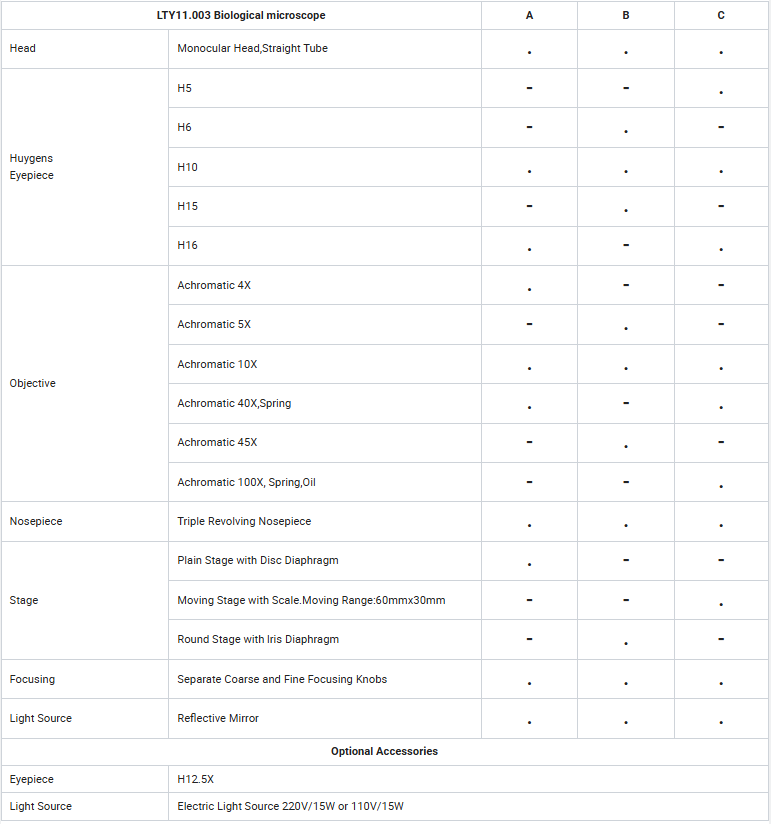
Task: Click the LTY11.003 Biological microscope header
Action: [x=241, y=15]
